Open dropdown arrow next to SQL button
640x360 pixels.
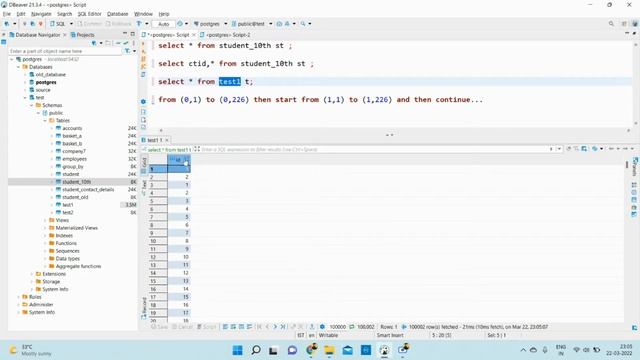pyautogui.click(x=71, y=24)
